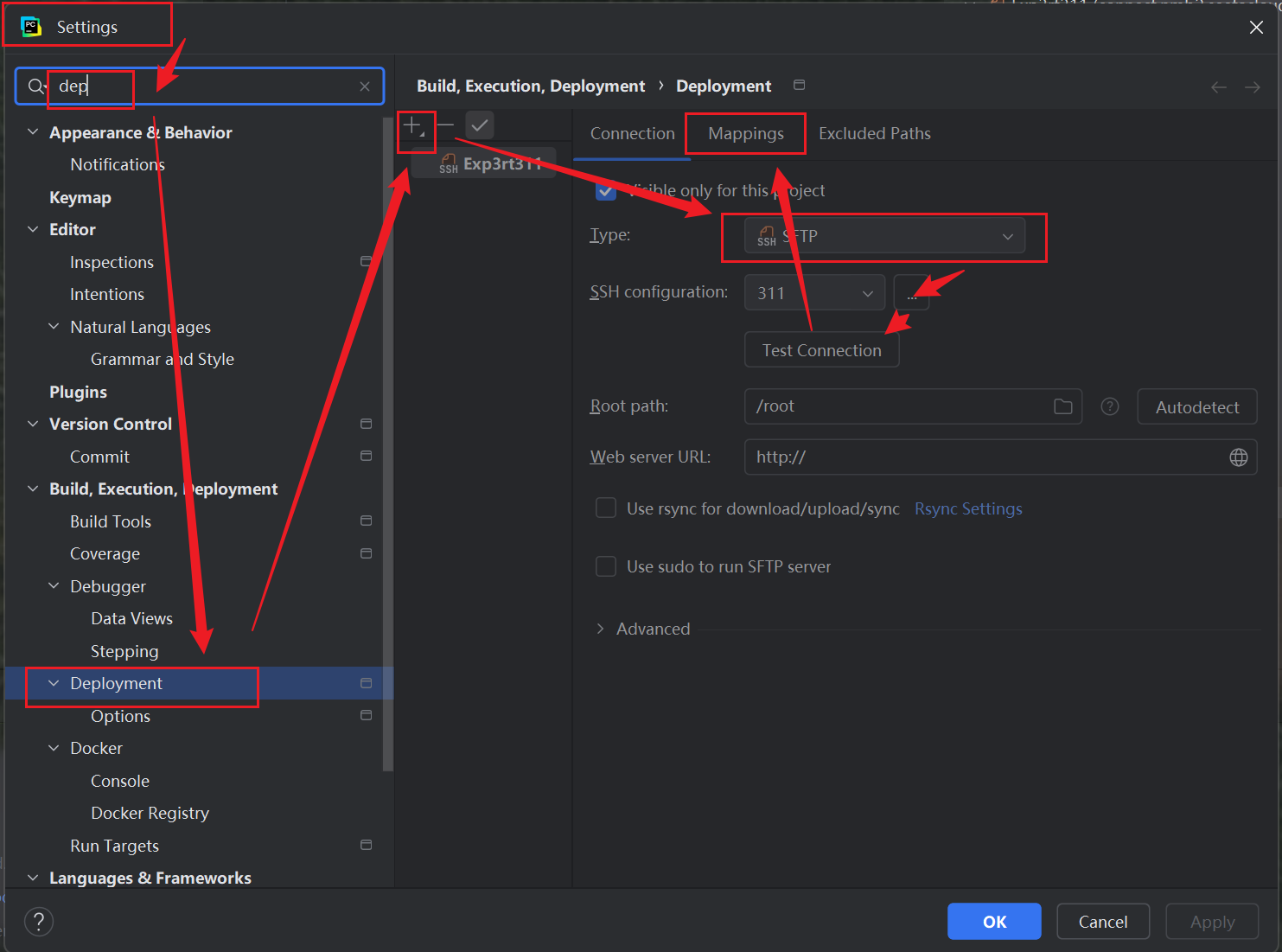Switch to the Excluded Paths tab
This screenshot has width=1282, height=952.
coord(874,133)
